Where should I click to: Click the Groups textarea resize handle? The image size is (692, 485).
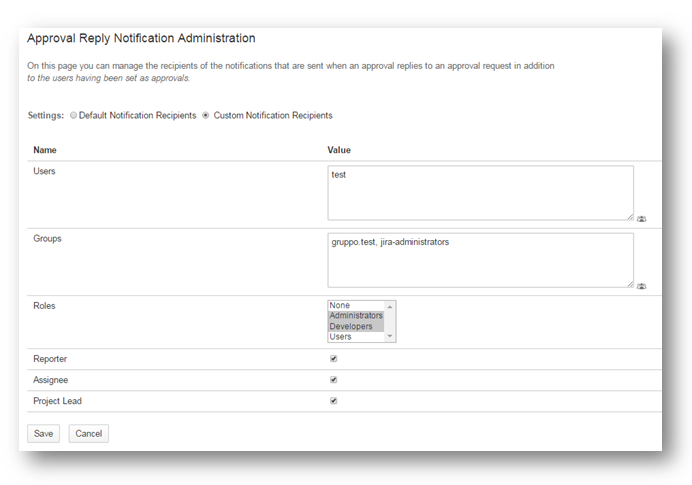[x=630, y=284]
